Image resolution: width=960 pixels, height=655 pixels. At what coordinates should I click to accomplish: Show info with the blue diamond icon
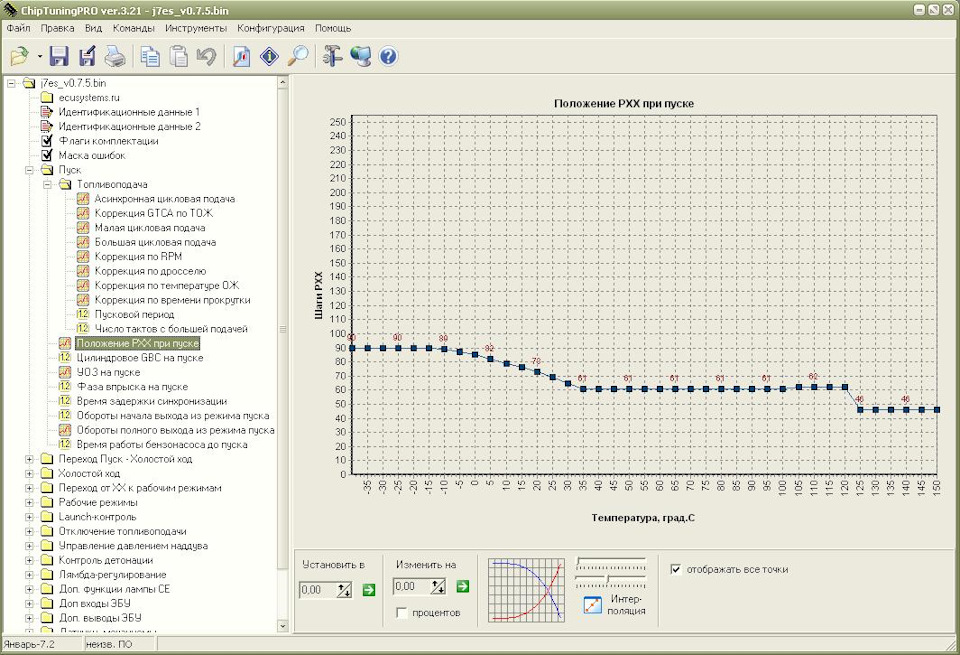(269, 56)
